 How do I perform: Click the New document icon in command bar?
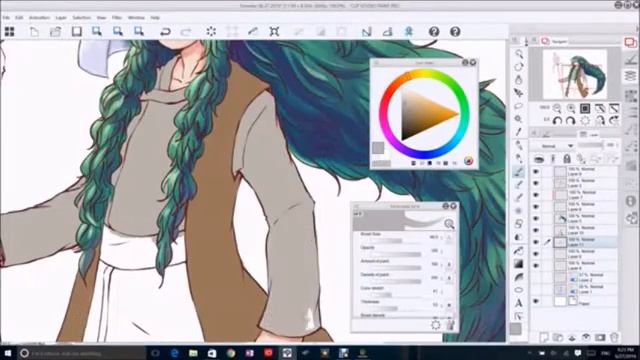(x=35, y=31)
